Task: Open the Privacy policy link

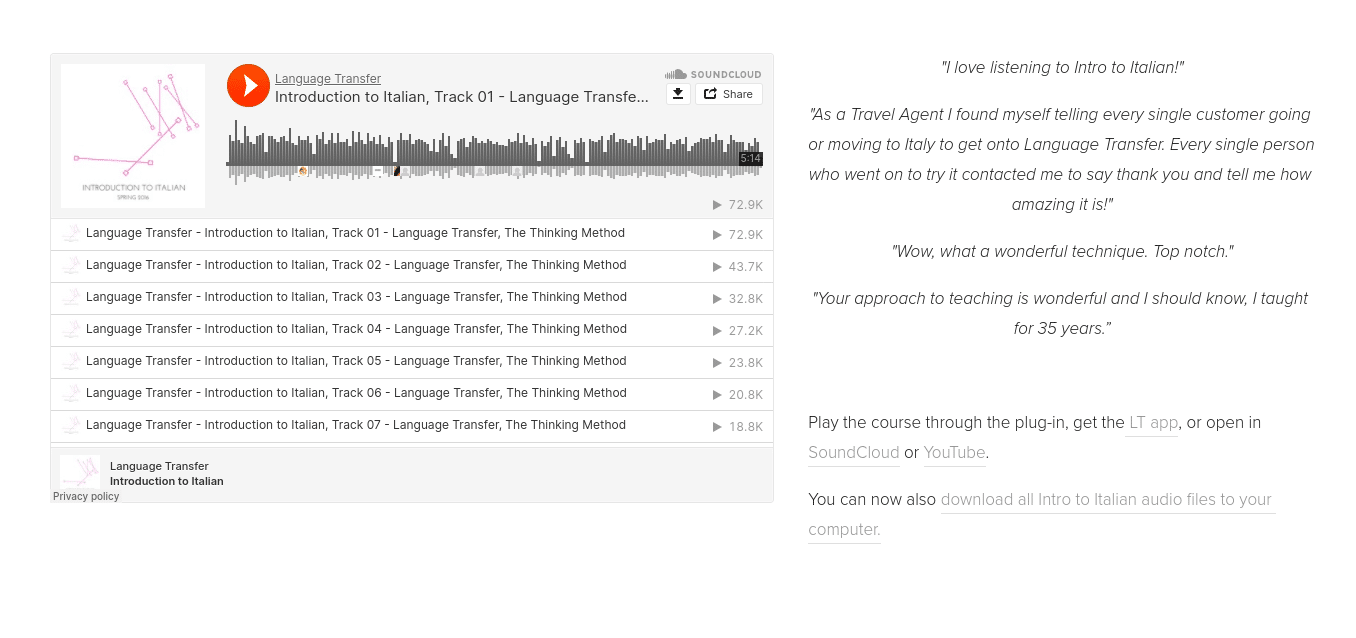Action: tap(86, 497)
